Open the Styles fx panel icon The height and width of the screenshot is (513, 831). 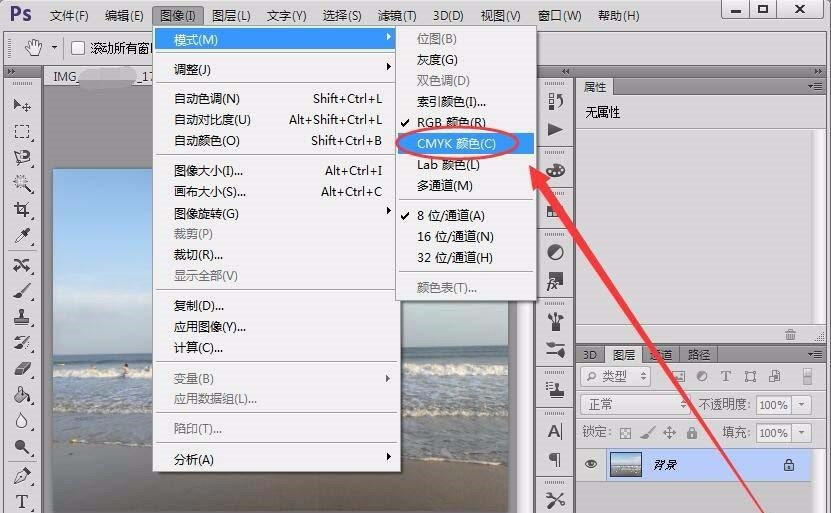(556, 283)
